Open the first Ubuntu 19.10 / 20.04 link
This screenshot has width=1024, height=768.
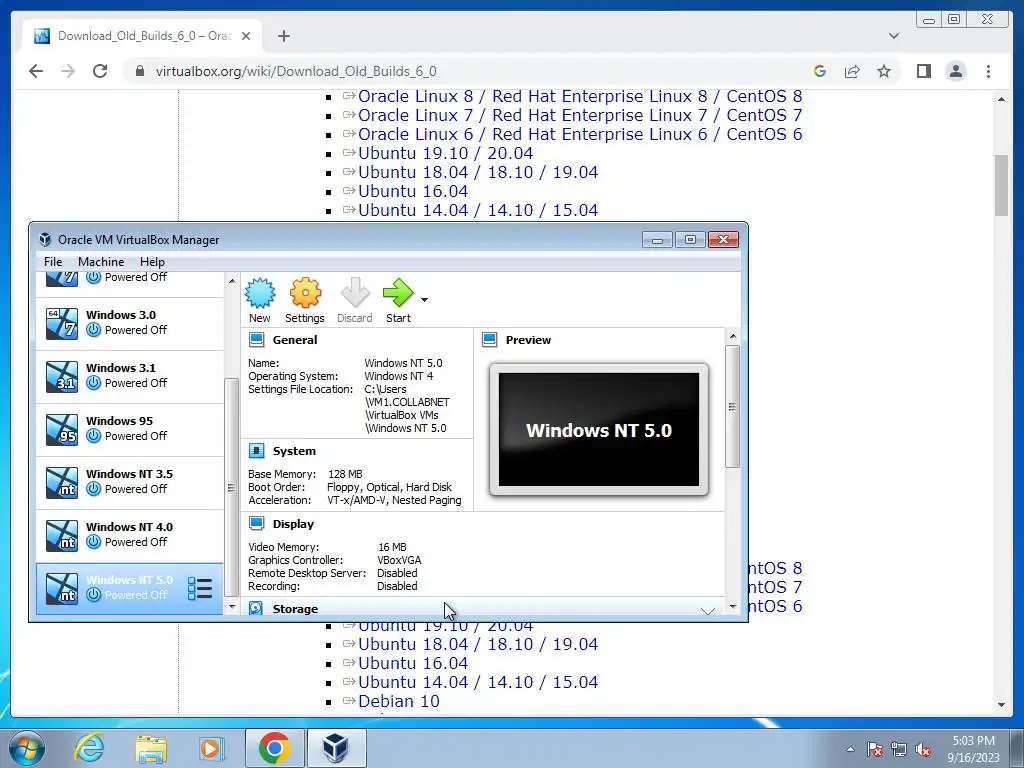pos(445,153)
